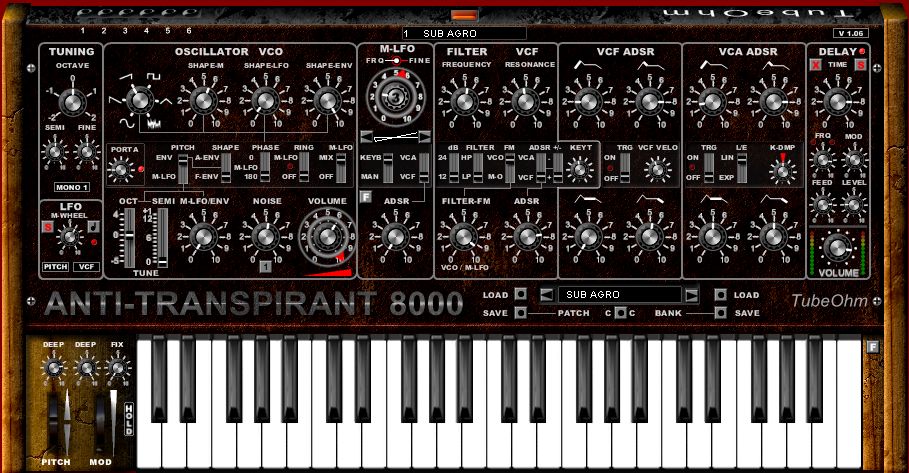Image resolution: width=909 pixels, height=473 pixels.
Task: Click the bank SAVE square button
Action: (720, 313)
